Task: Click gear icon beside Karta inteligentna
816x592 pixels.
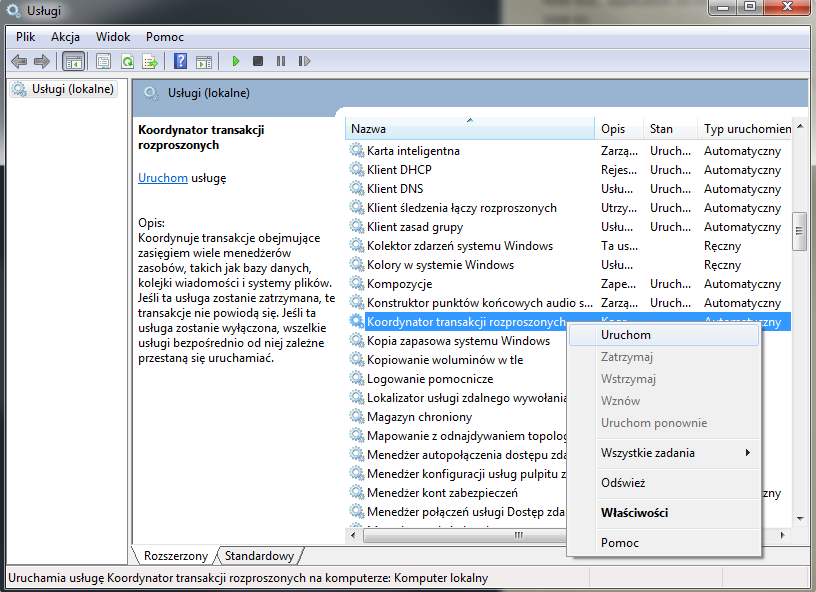Action: [x=356, y=151]
